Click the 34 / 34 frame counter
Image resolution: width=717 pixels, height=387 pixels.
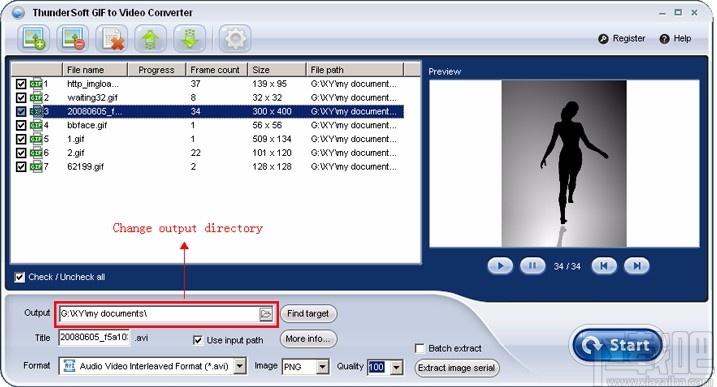click(567, 266)
